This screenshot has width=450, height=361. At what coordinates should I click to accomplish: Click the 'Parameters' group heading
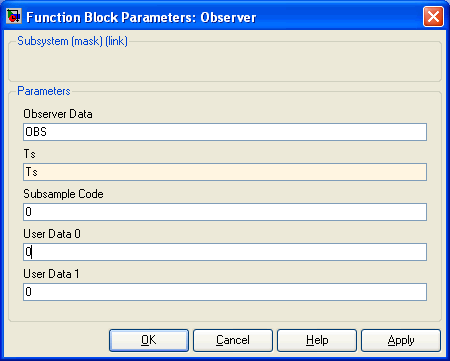[x=44, y=91]
